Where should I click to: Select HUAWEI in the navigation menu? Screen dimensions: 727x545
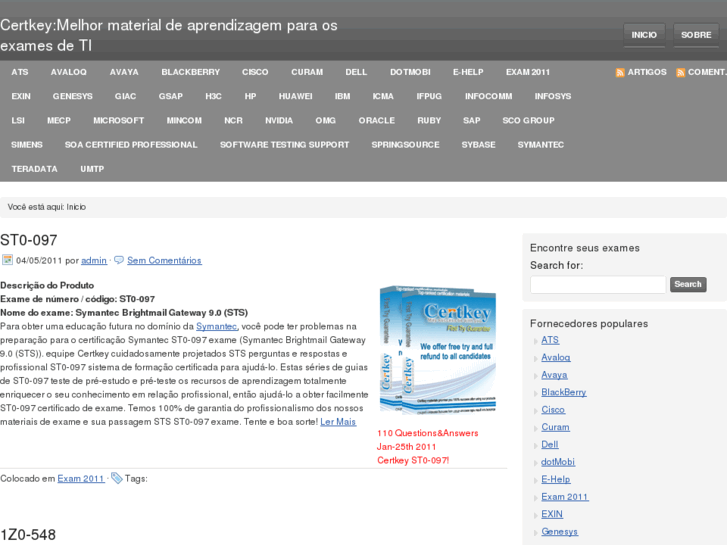[x=295, y=96]
